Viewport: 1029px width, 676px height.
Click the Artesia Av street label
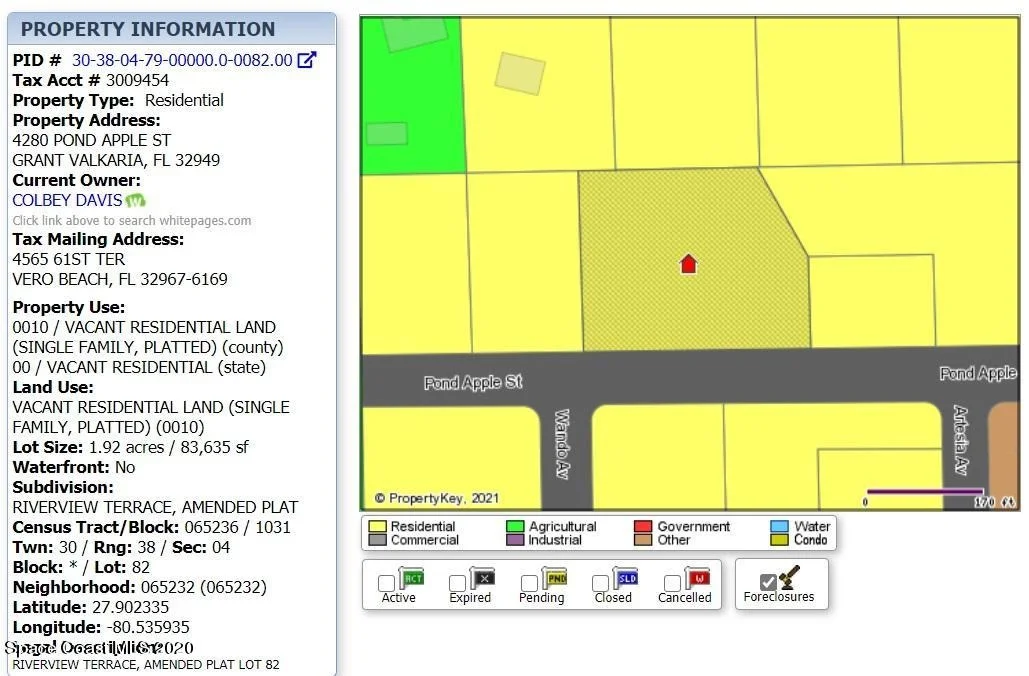tap(961, 440)
